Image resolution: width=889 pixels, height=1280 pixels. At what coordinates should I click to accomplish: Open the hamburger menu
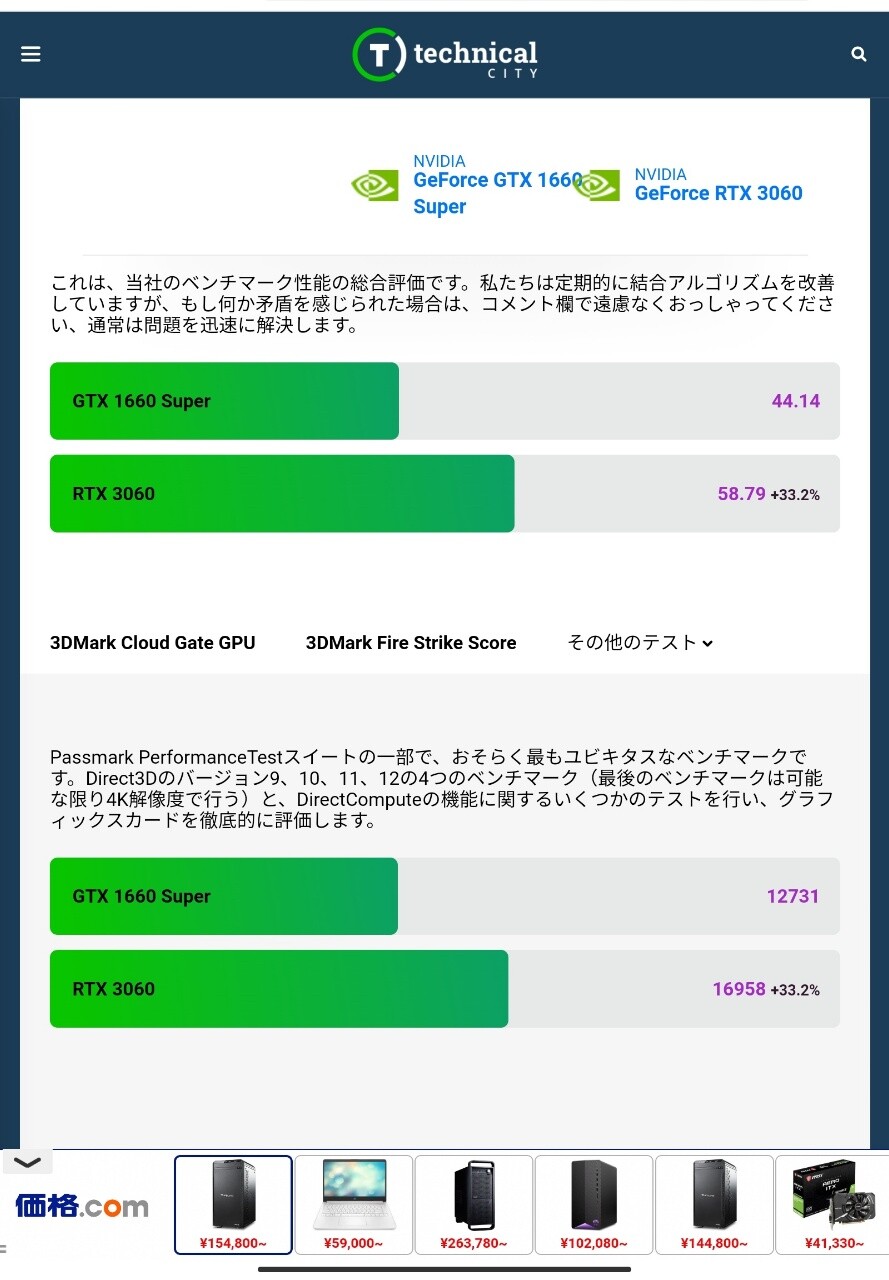coord(31,54)
